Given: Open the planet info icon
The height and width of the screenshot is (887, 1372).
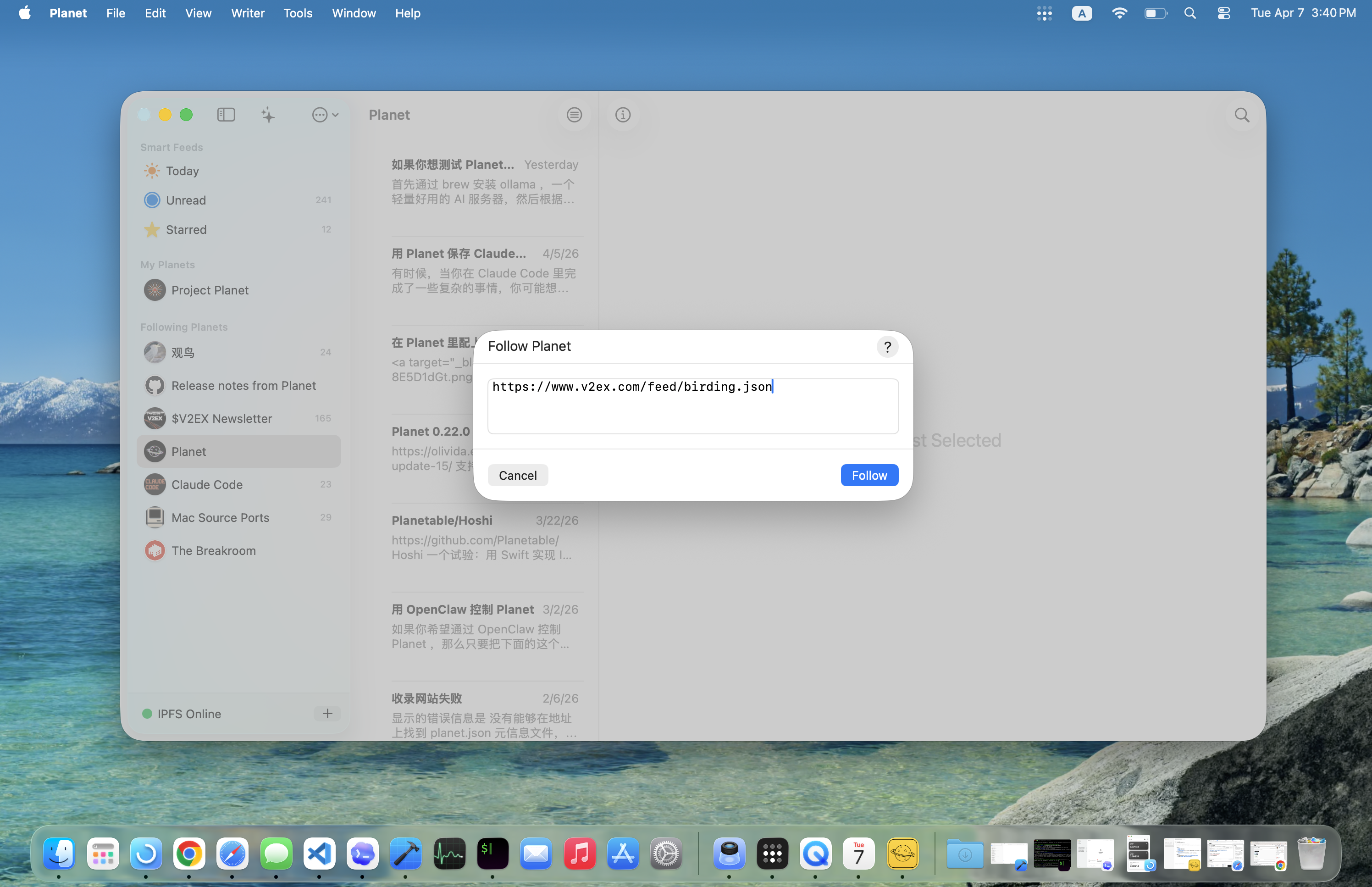Looking at the screenshot, I should [622, 115].
